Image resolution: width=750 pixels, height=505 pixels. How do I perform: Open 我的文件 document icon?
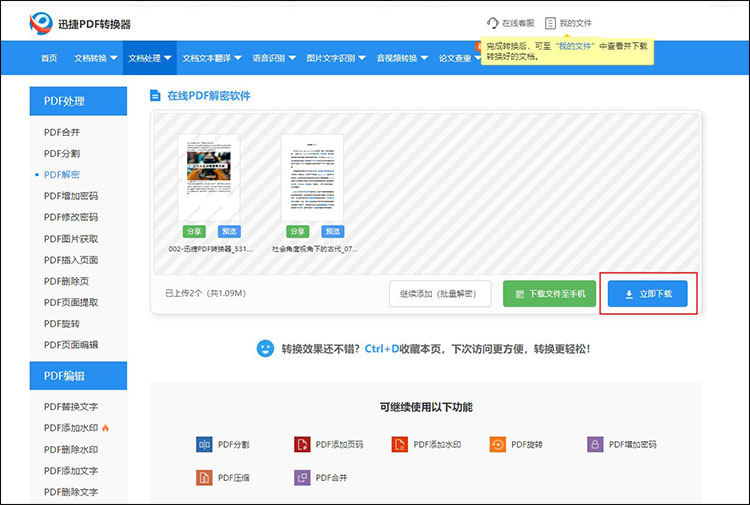point(551,23)
